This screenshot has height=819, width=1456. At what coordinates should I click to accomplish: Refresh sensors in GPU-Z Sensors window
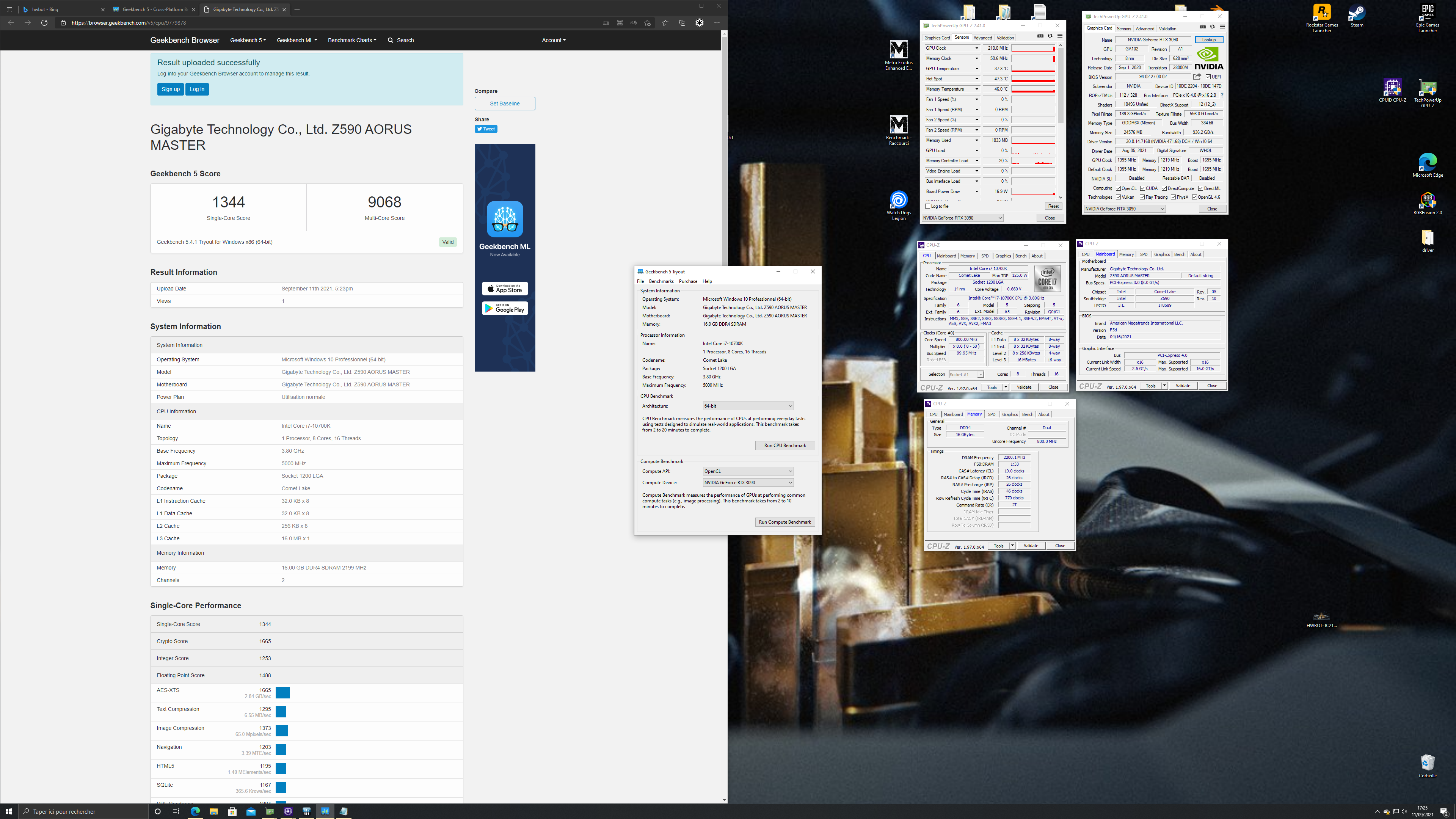point(1050,36)
